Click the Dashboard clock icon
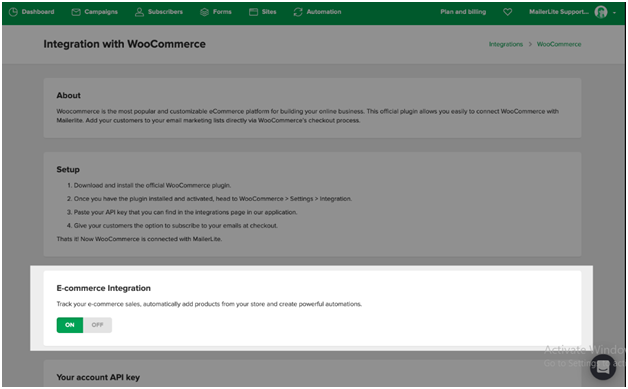 (13, 12)
